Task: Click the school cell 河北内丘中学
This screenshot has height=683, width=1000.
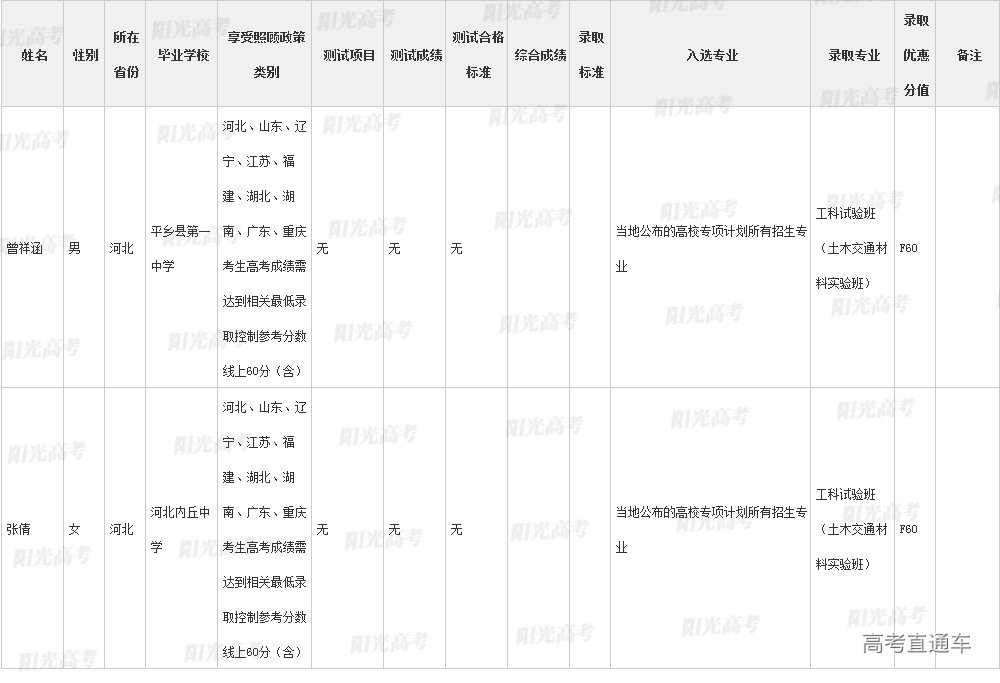Action: [180, 529]
